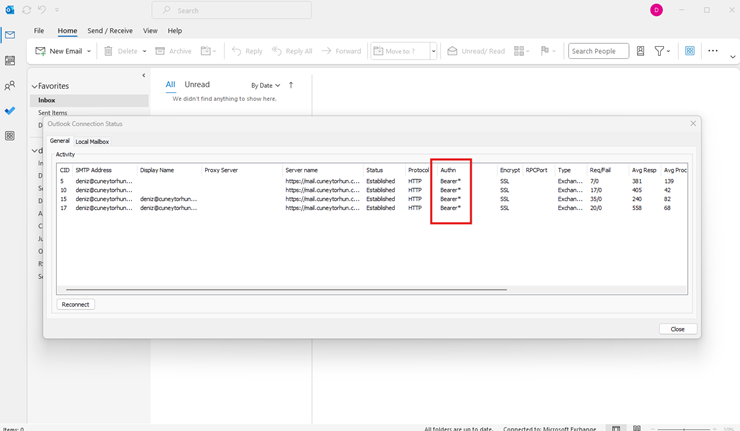Click the Close button in dialog
This screenshot has height=431, width=740.
point(677,329)
